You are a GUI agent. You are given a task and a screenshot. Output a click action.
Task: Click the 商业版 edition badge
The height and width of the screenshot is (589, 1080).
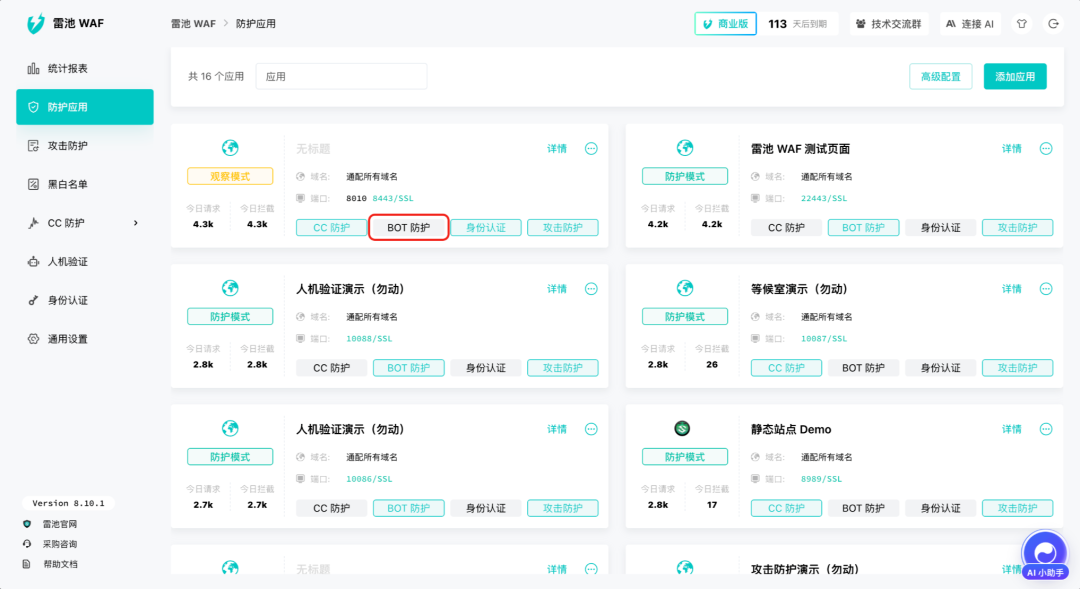725,23
